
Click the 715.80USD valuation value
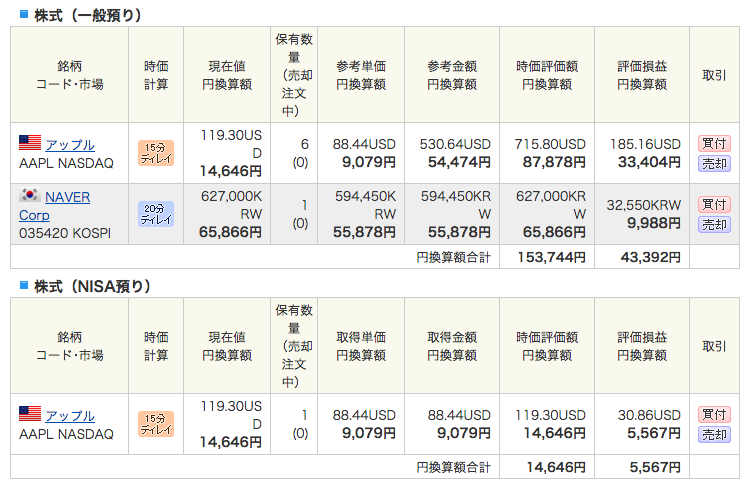[x=550, y=144]
